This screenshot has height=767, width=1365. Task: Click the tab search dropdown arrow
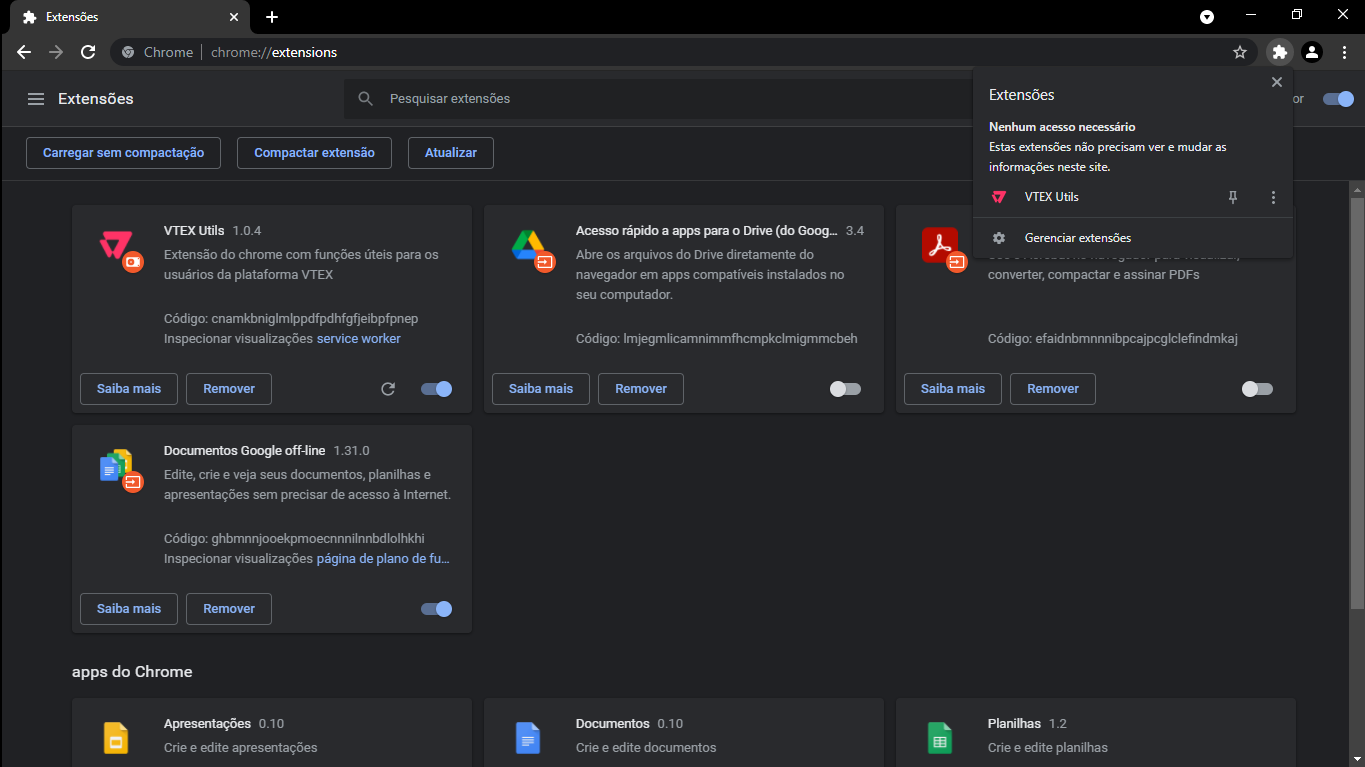(x=1207, y=17)
